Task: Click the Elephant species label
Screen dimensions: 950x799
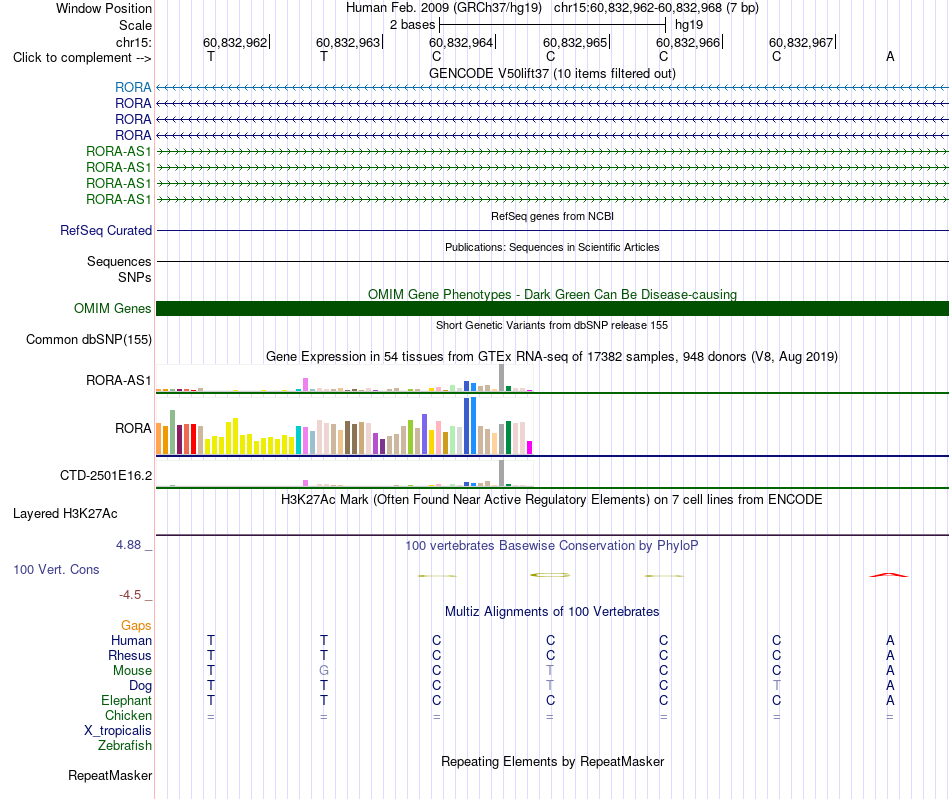Action: coord(126,700)
